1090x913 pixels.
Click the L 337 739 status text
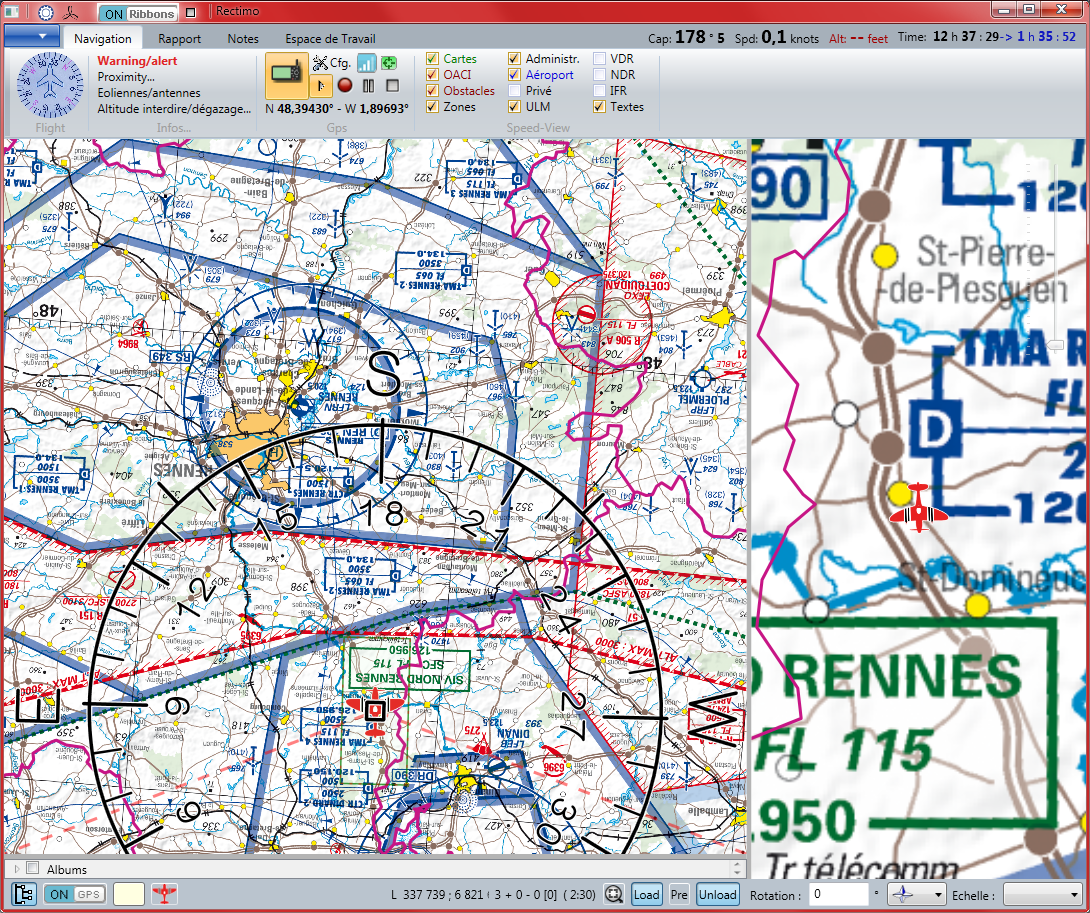coord(493,894)
